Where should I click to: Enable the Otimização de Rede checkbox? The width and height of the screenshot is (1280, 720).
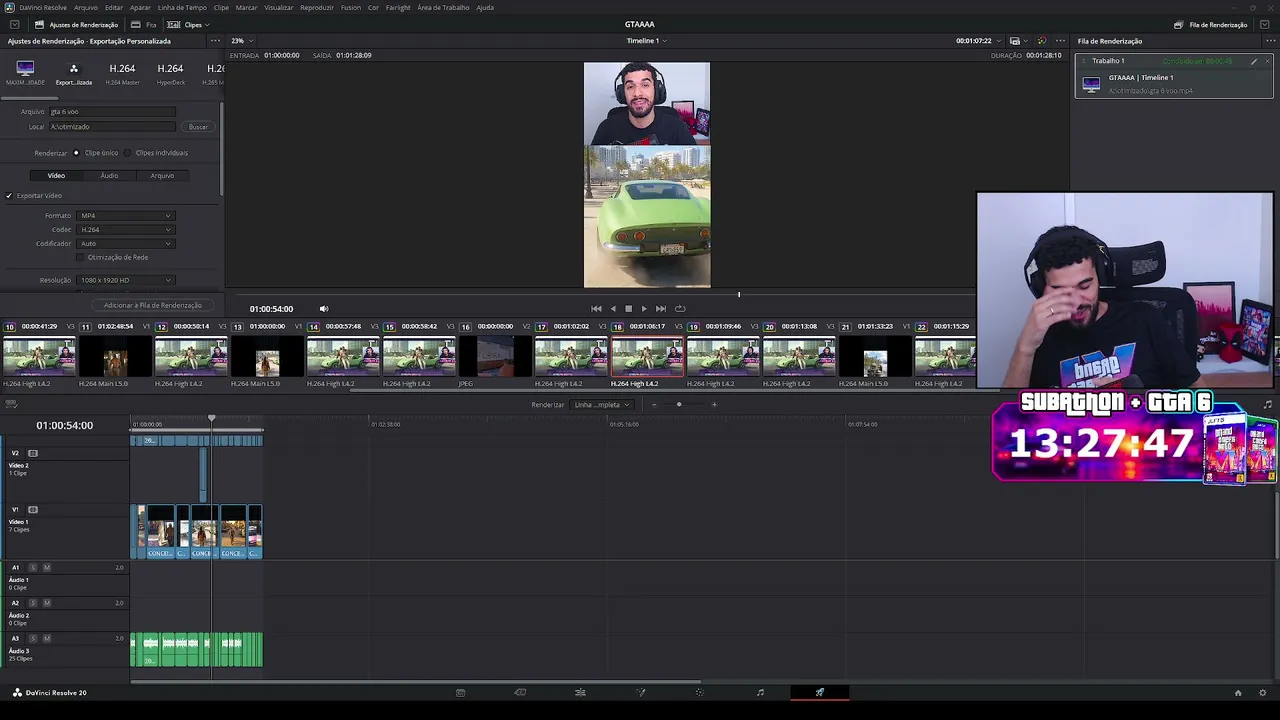[x=80, y=257]
